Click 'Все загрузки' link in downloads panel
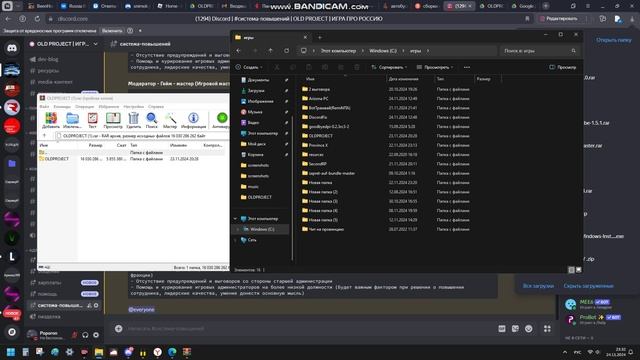This screenshot has height=360, width=640. click(x=538, y=286)
